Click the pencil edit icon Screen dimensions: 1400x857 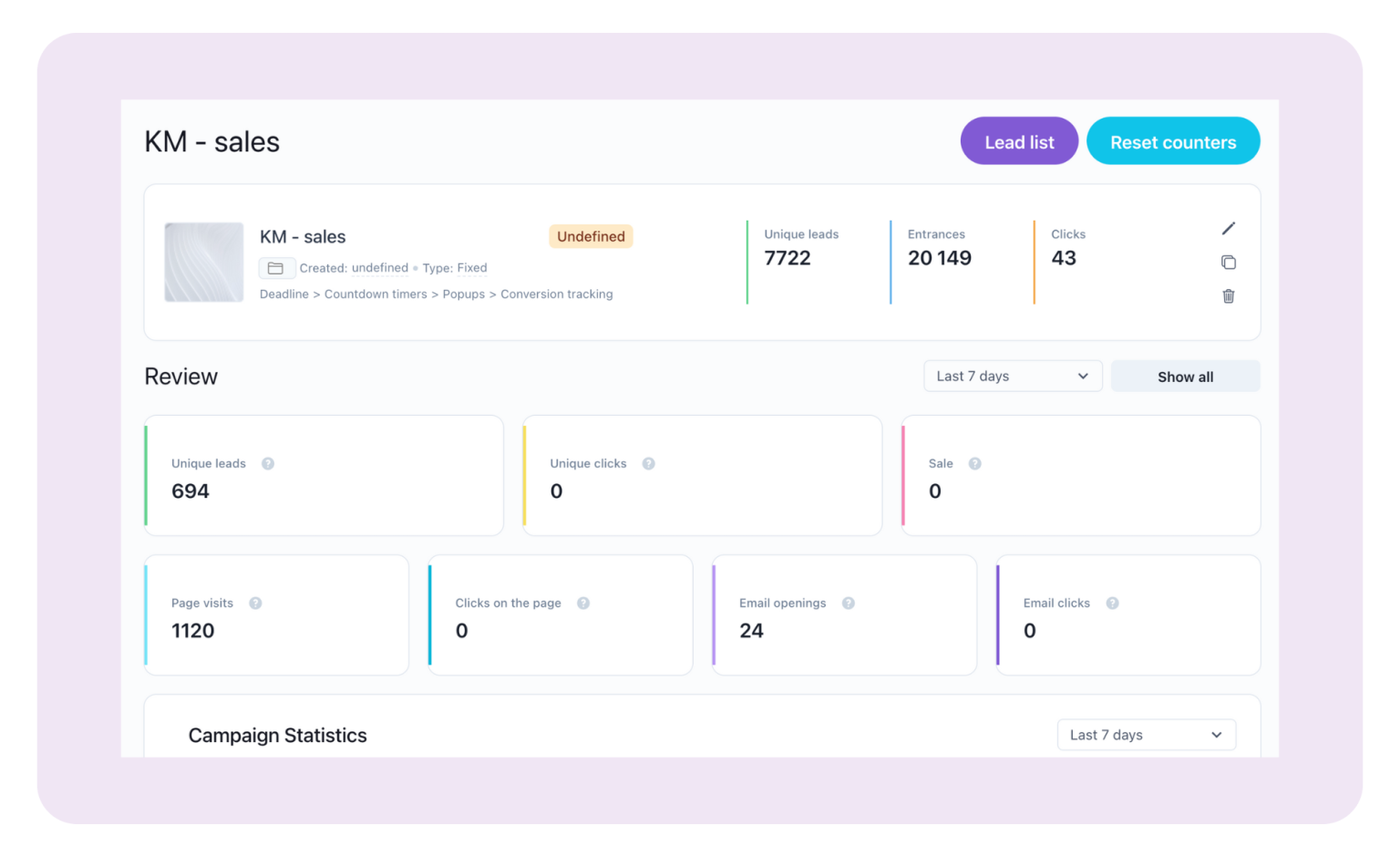pos(1228,228)
